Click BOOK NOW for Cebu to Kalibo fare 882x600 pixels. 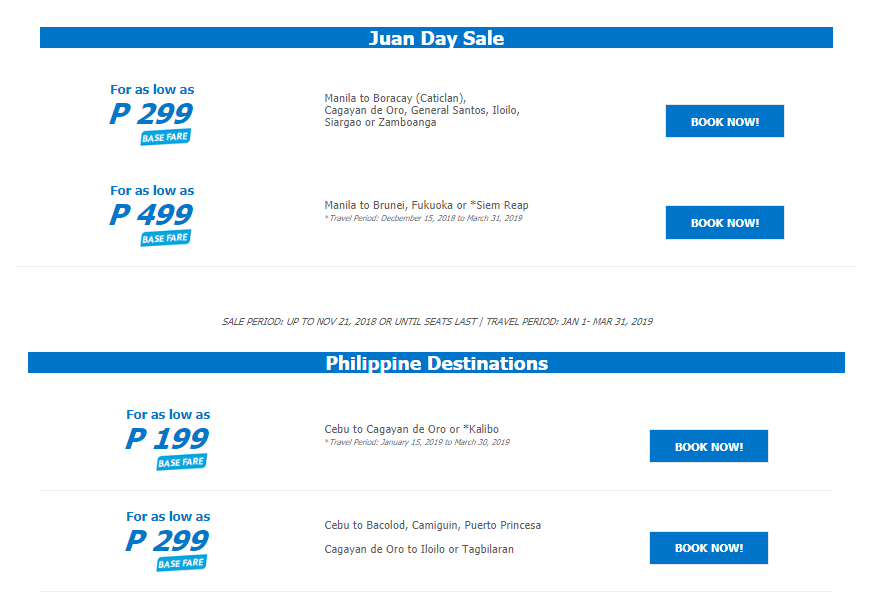point(709,446)
